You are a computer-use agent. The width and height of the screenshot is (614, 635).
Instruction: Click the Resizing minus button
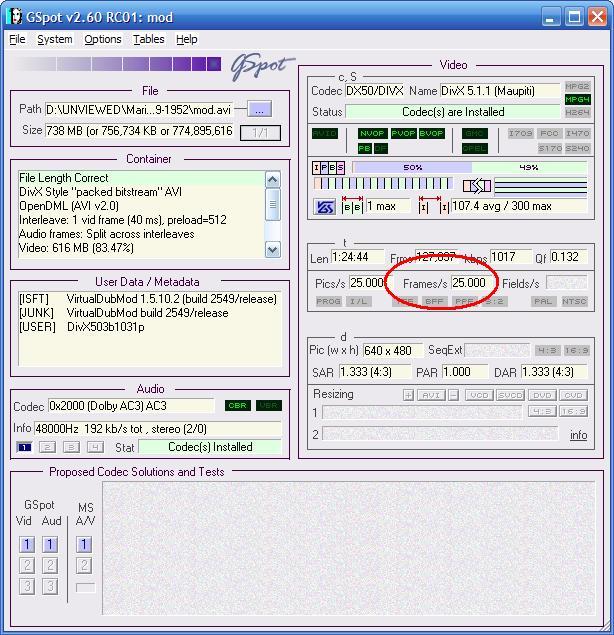click(454, 395)
